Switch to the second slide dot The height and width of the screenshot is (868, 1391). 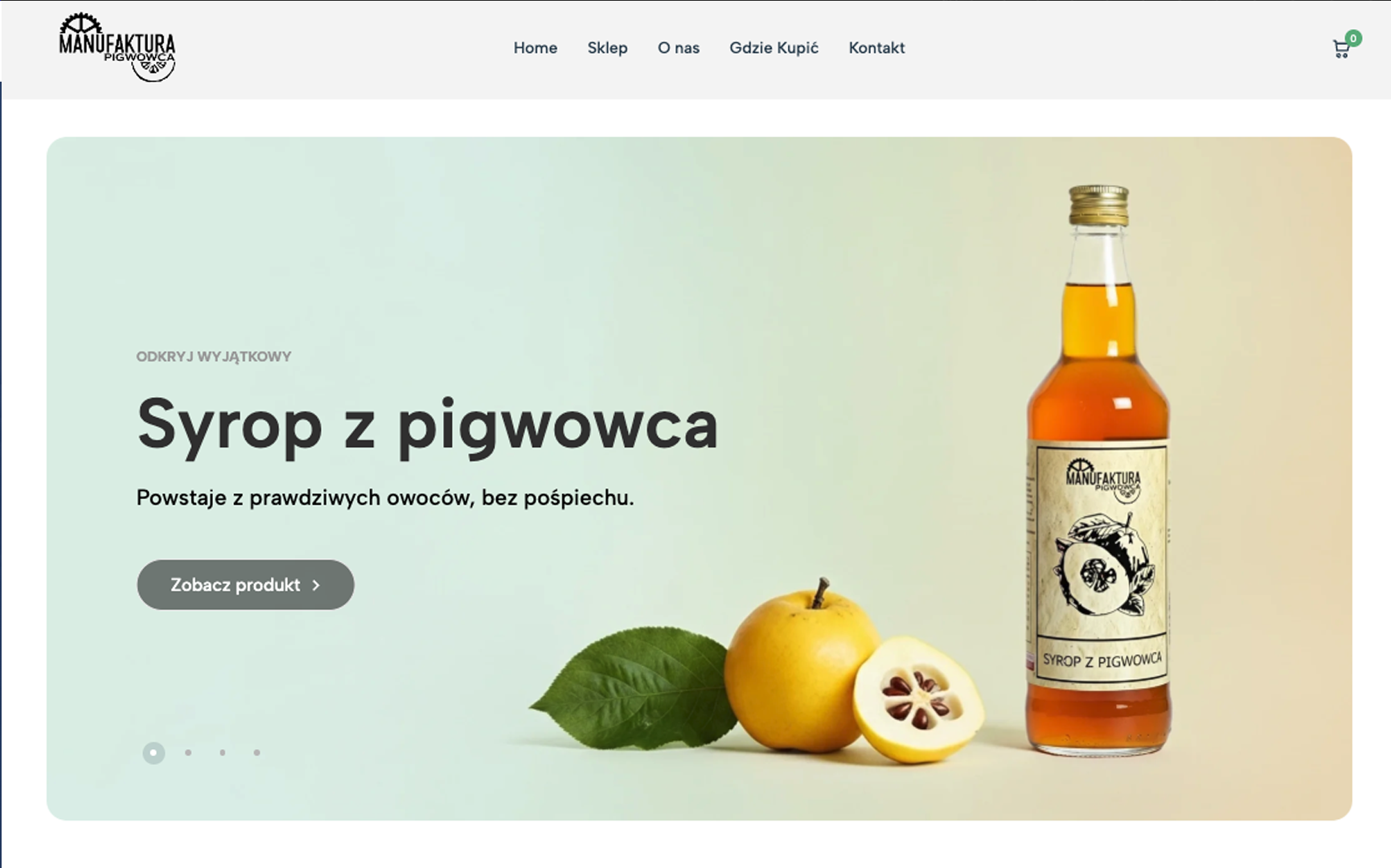(188, 753)
